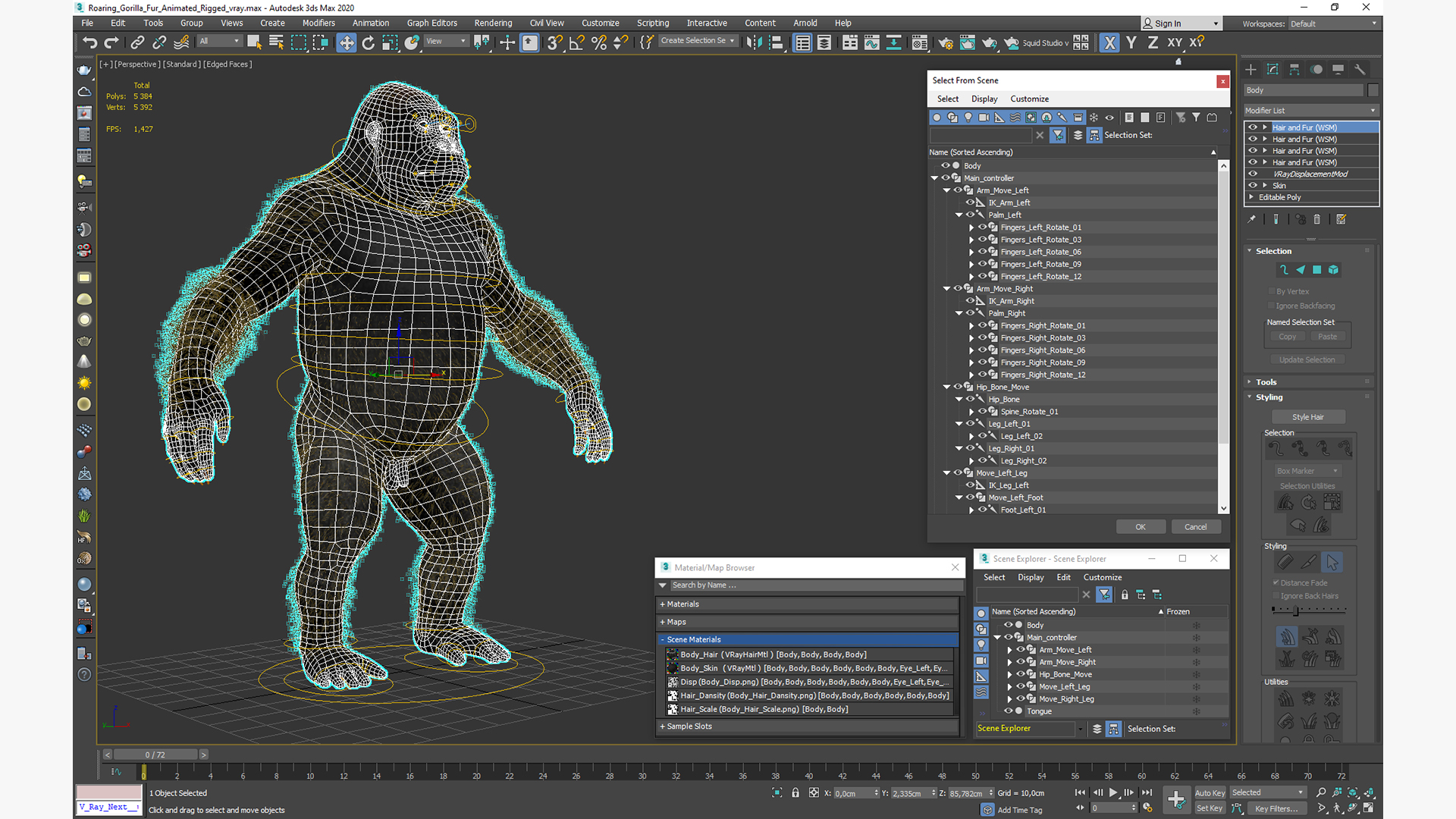The height and width of the screenshot is (819, 1456).
Task: Toggle visibility of Hair and Fur modifier
Action: [x=1253, y=127]
